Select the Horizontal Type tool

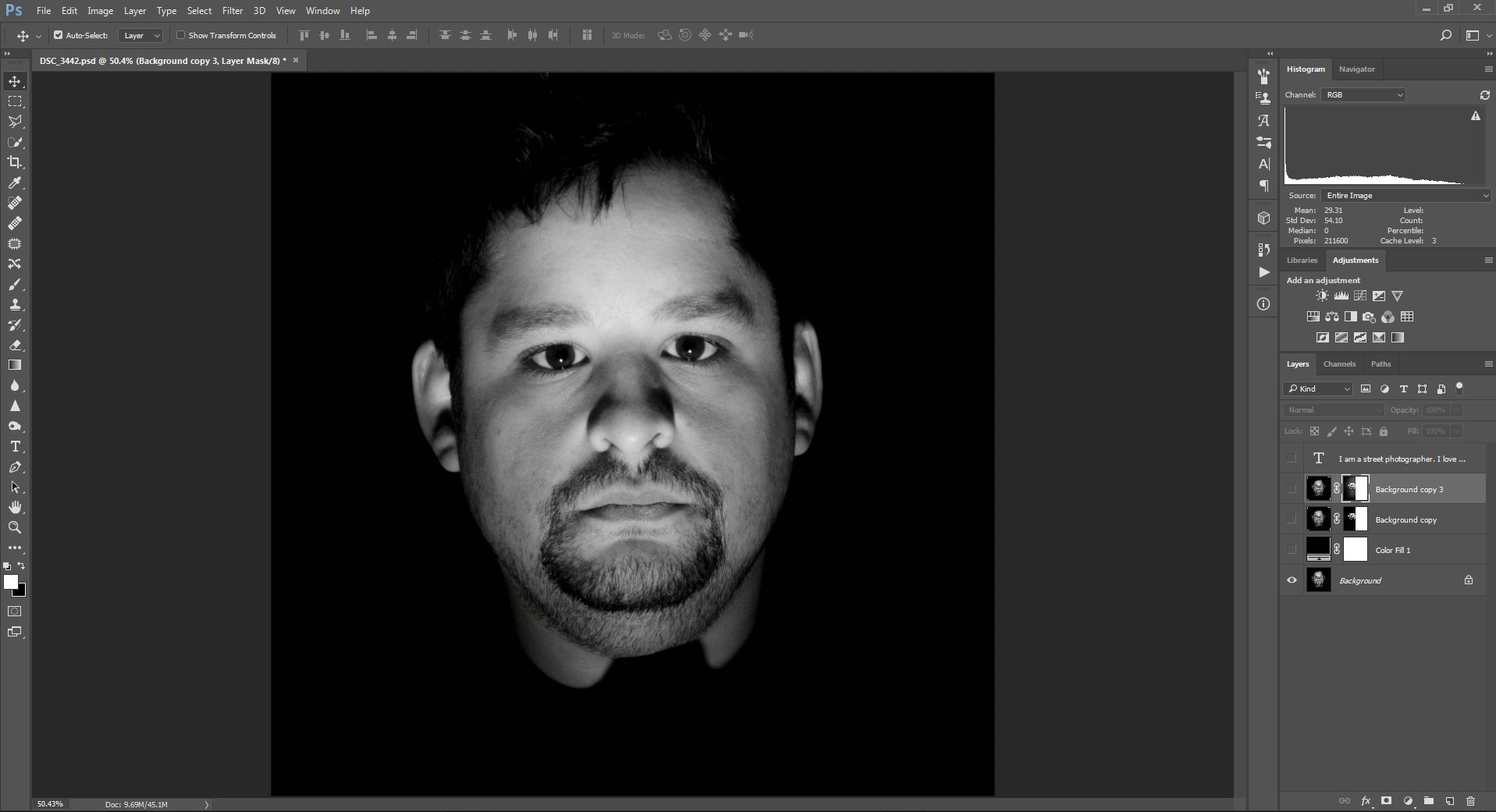15,446
